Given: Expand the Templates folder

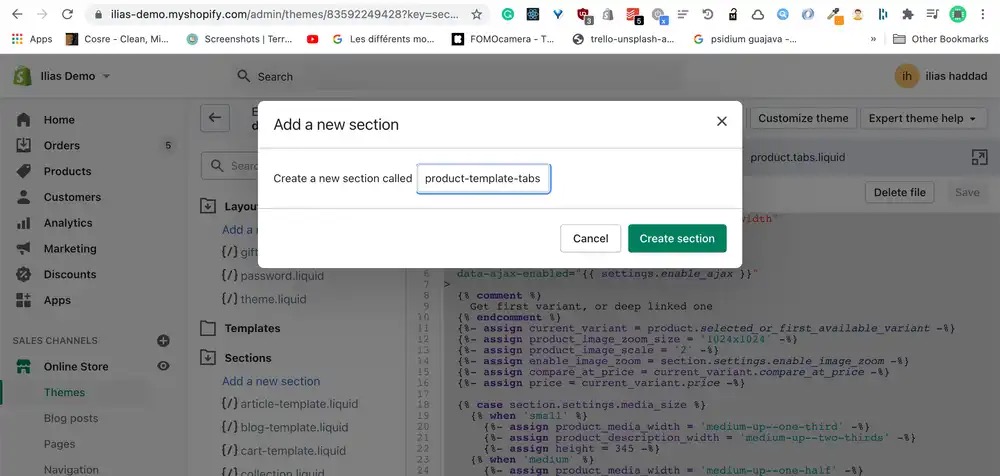Looking at the screenshot, I should pyautogui.click(x=208, y=328).
